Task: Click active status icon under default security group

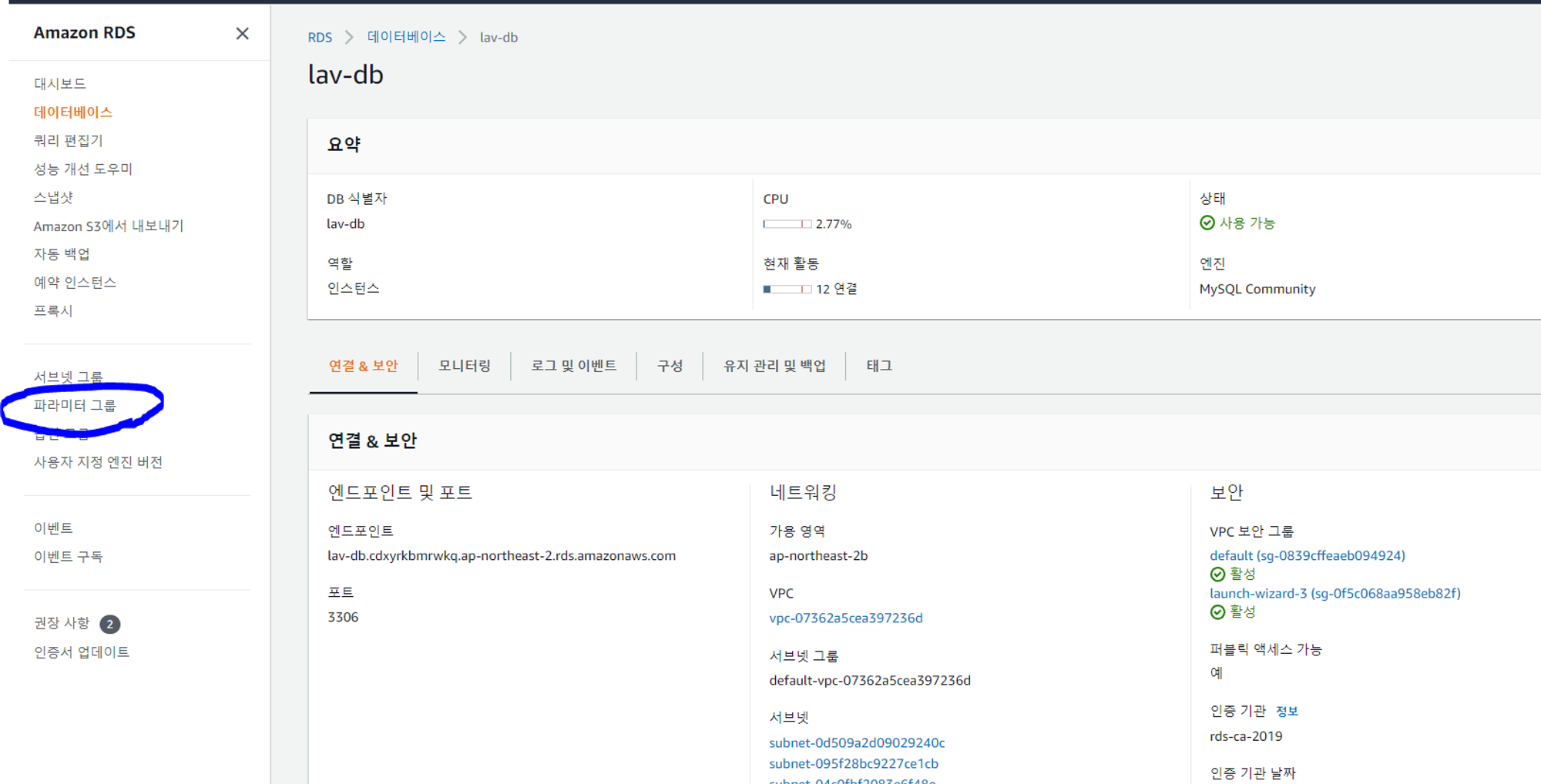Action: click(x=1217, y=574)
